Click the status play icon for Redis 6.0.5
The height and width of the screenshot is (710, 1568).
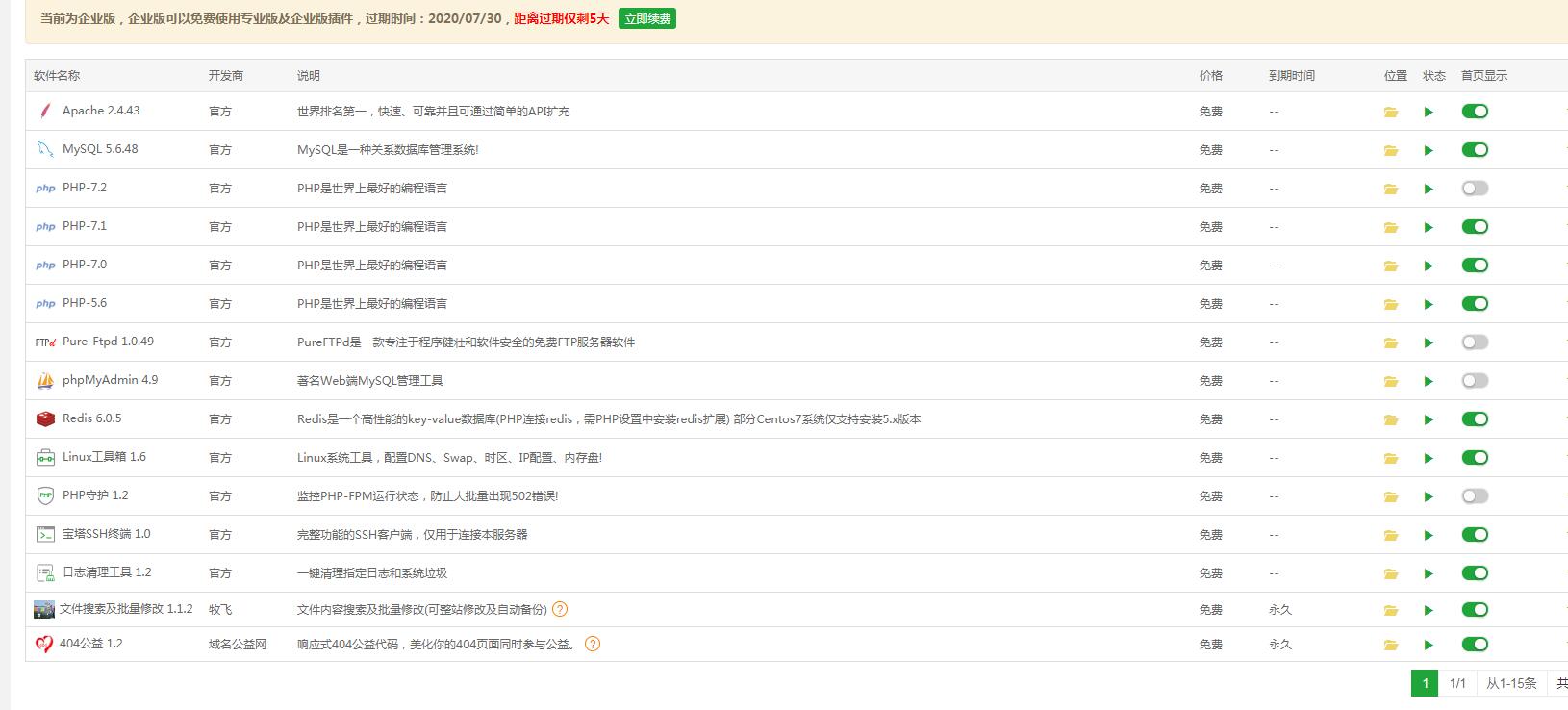coord(1429,419)
